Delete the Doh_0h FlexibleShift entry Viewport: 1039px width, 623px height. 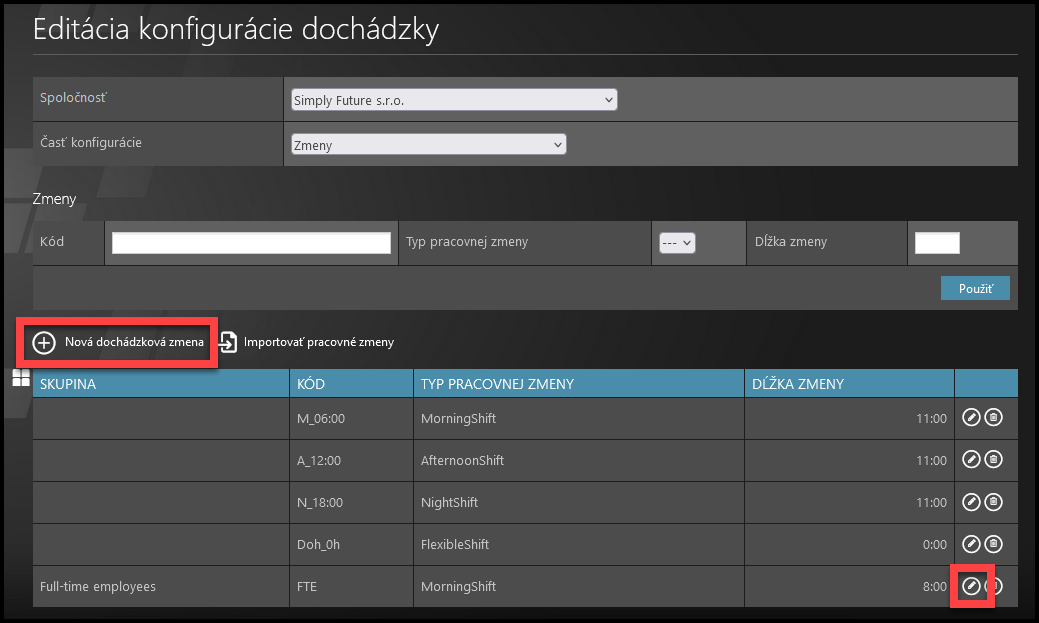993,544
